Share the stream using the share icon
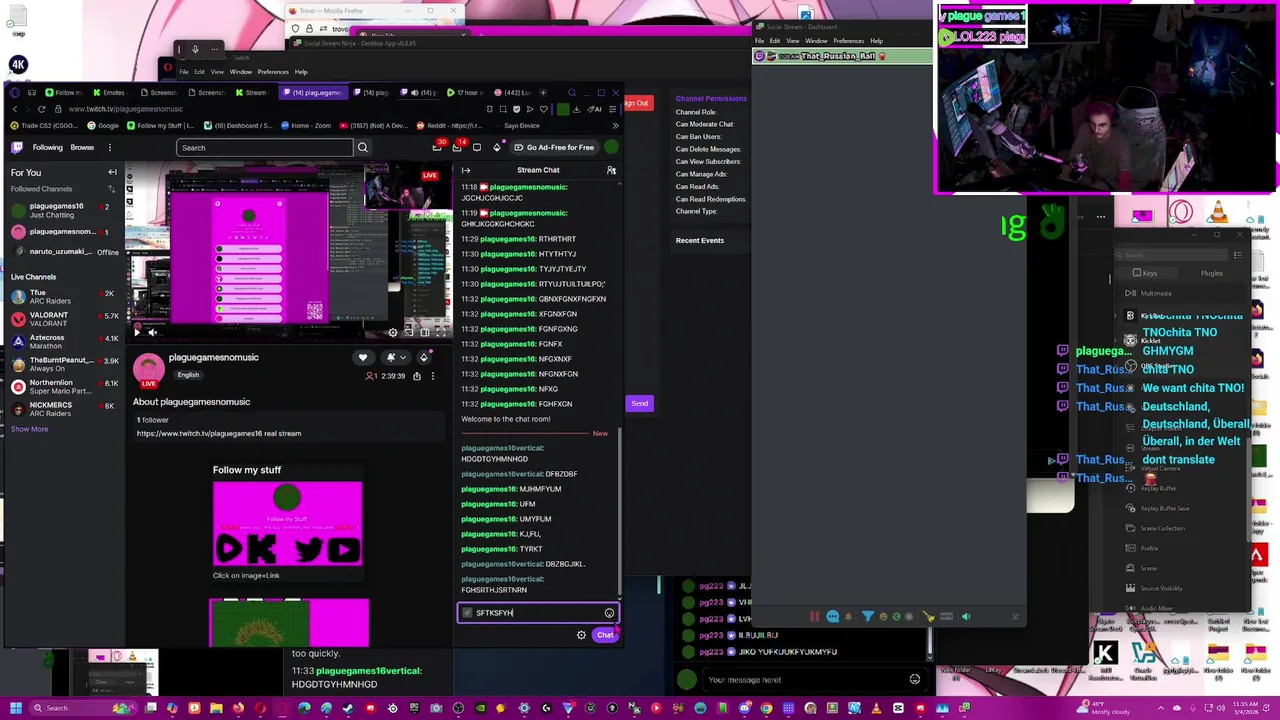 coord(417,376)
